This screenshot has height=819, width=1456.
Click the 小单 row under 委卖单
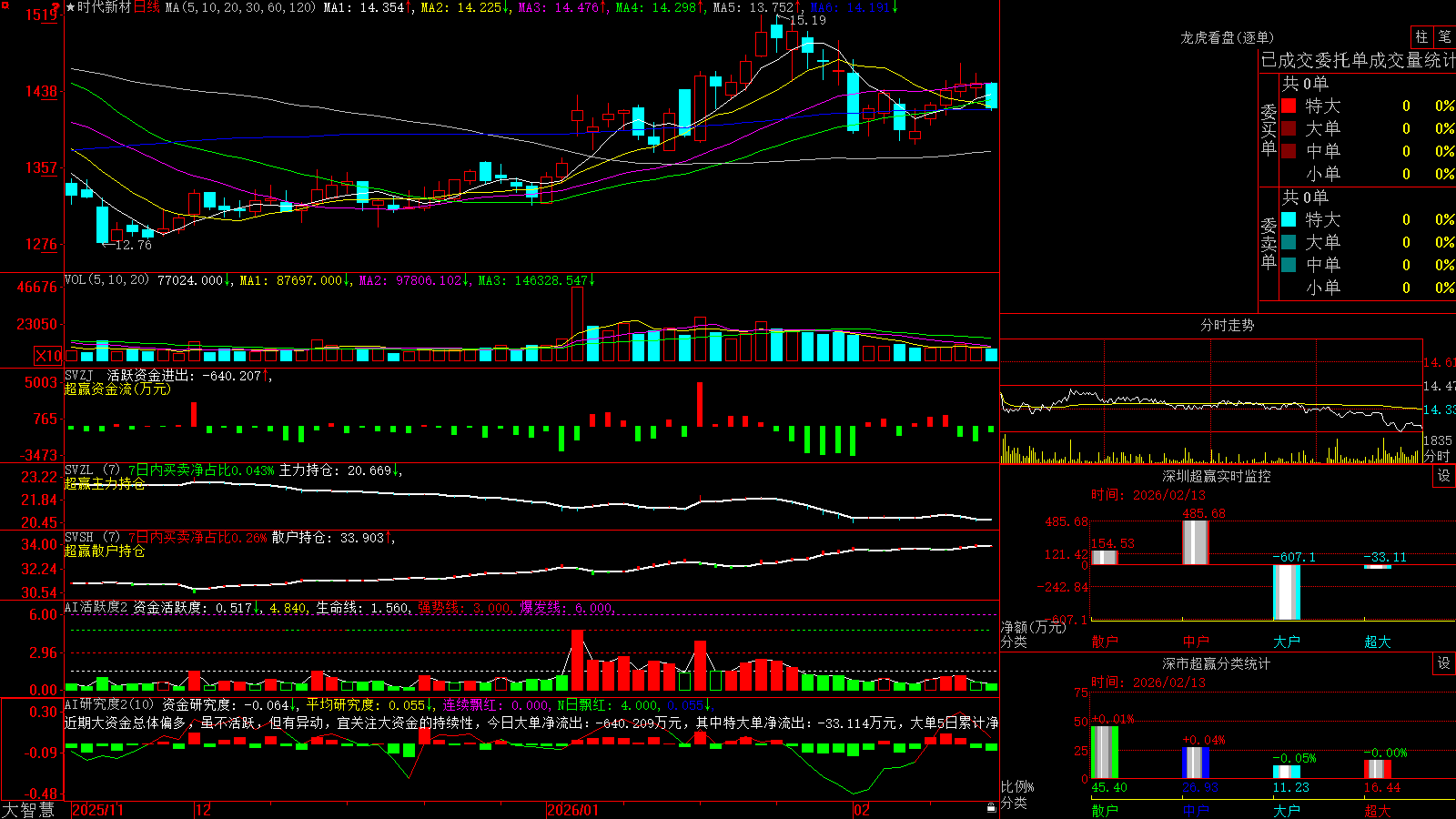pyautogui.click(x=1368, y=288)
